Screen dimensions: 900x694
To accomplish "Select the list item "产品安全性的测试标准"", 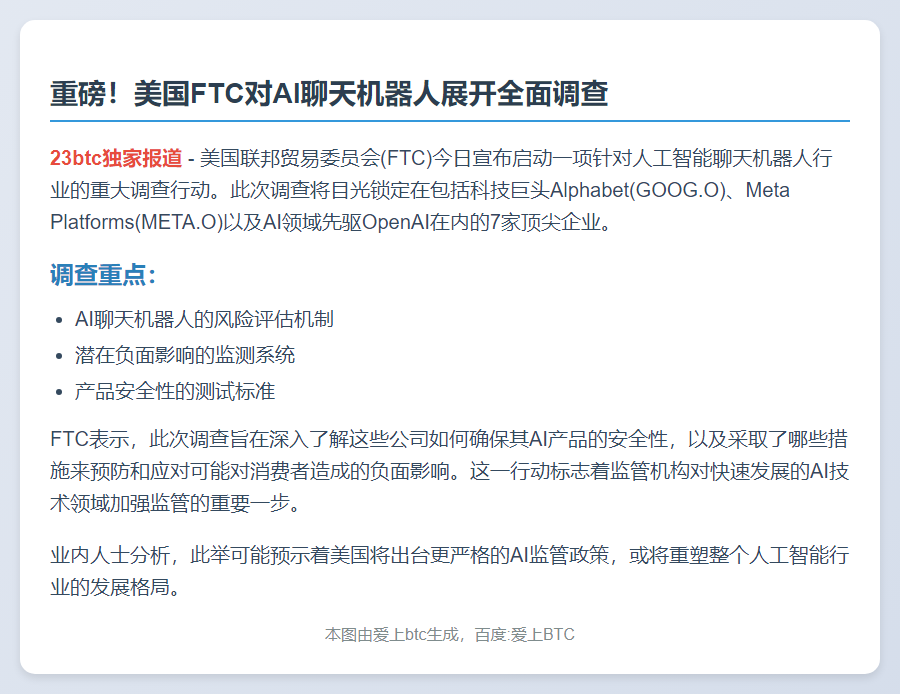I will [175, 391].
